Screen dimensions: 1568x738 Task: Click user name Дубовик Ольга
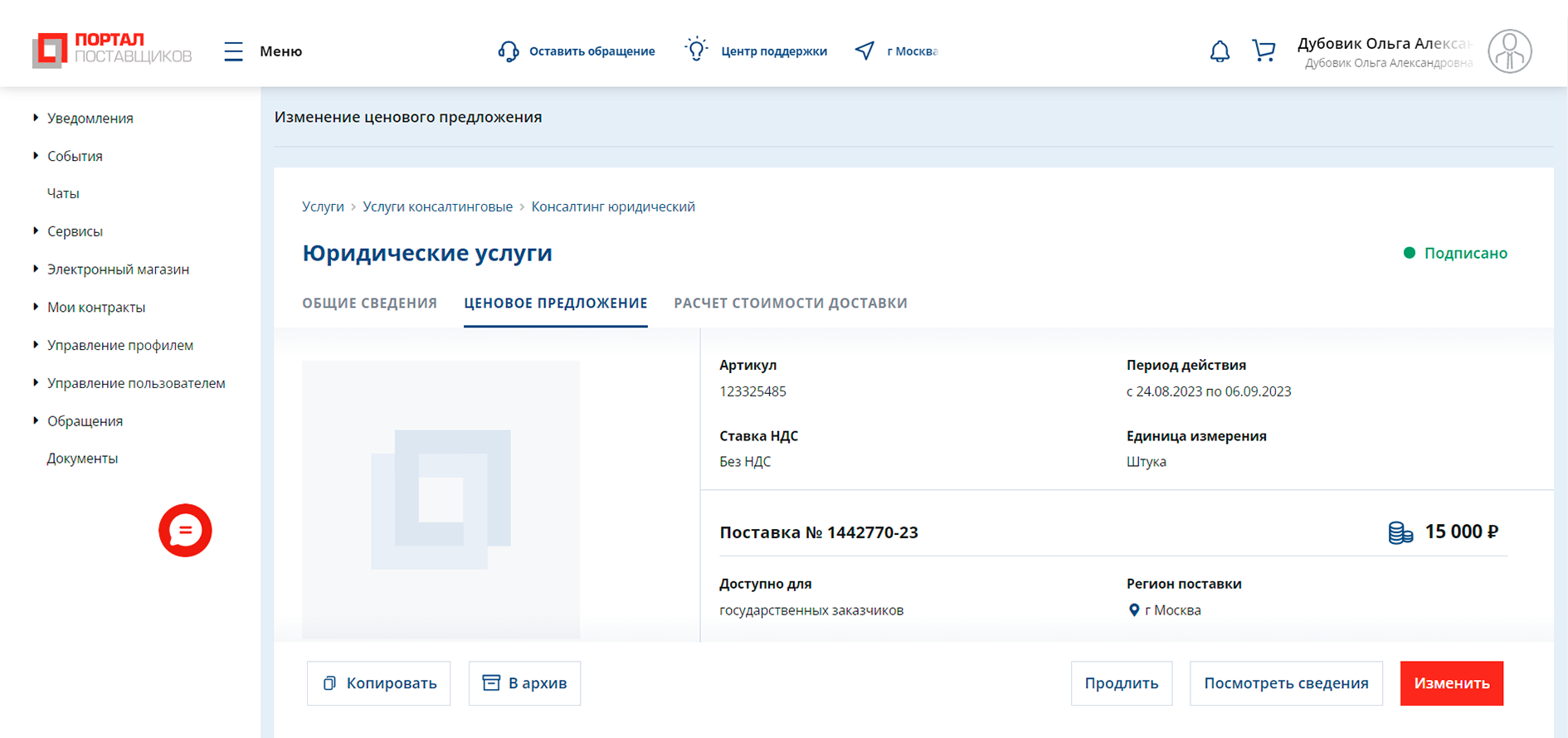coord(1385,43)
